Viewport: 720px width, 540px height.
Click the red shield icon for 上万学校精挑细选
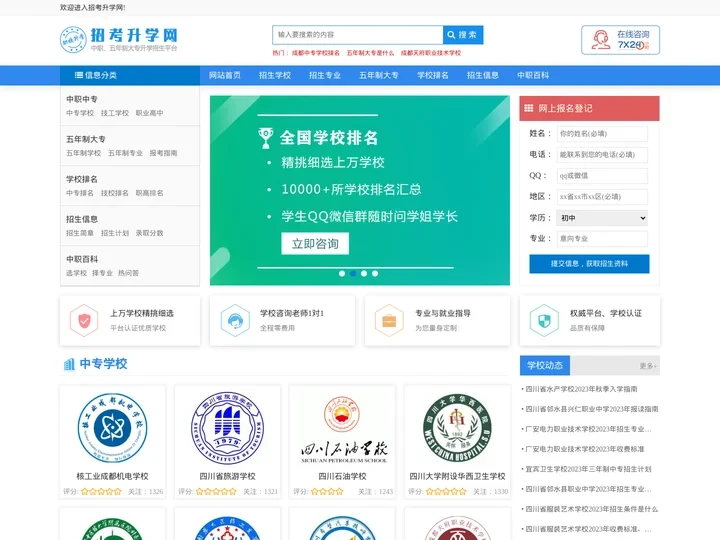coord(84,321)
